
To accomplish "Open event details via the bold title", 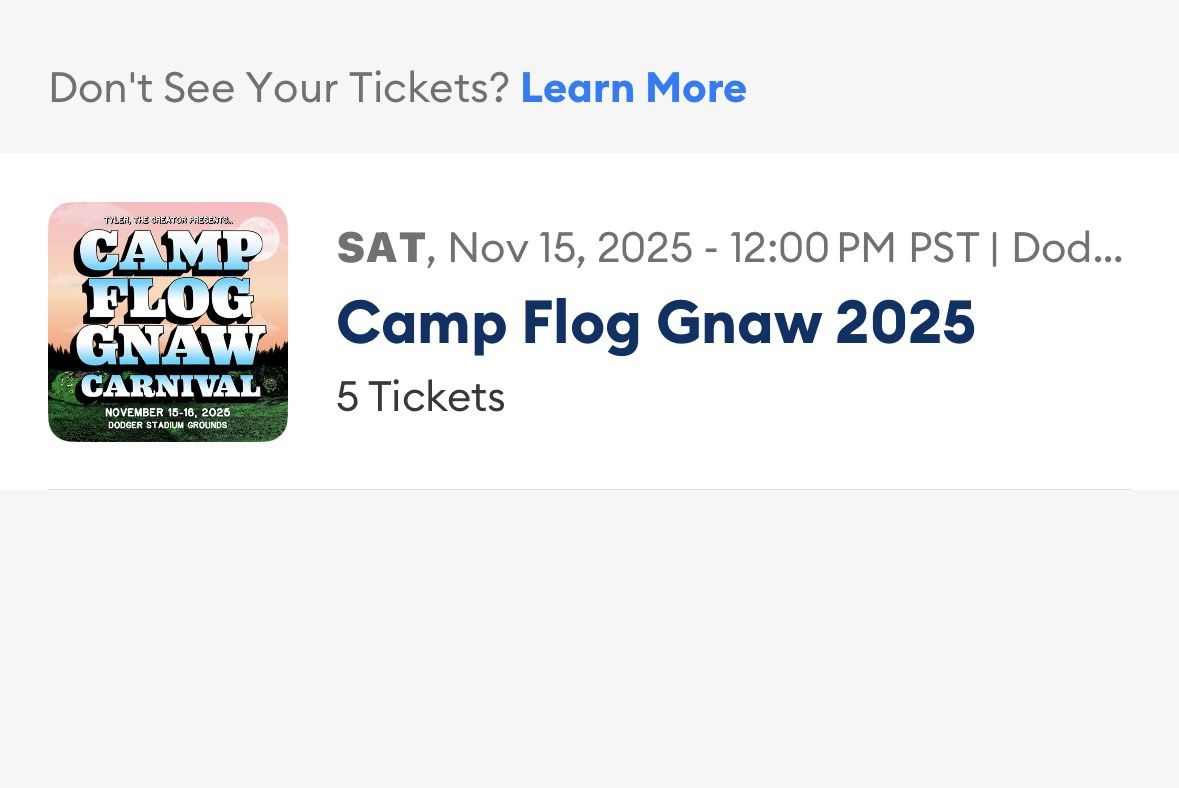I will pos(655,322).
